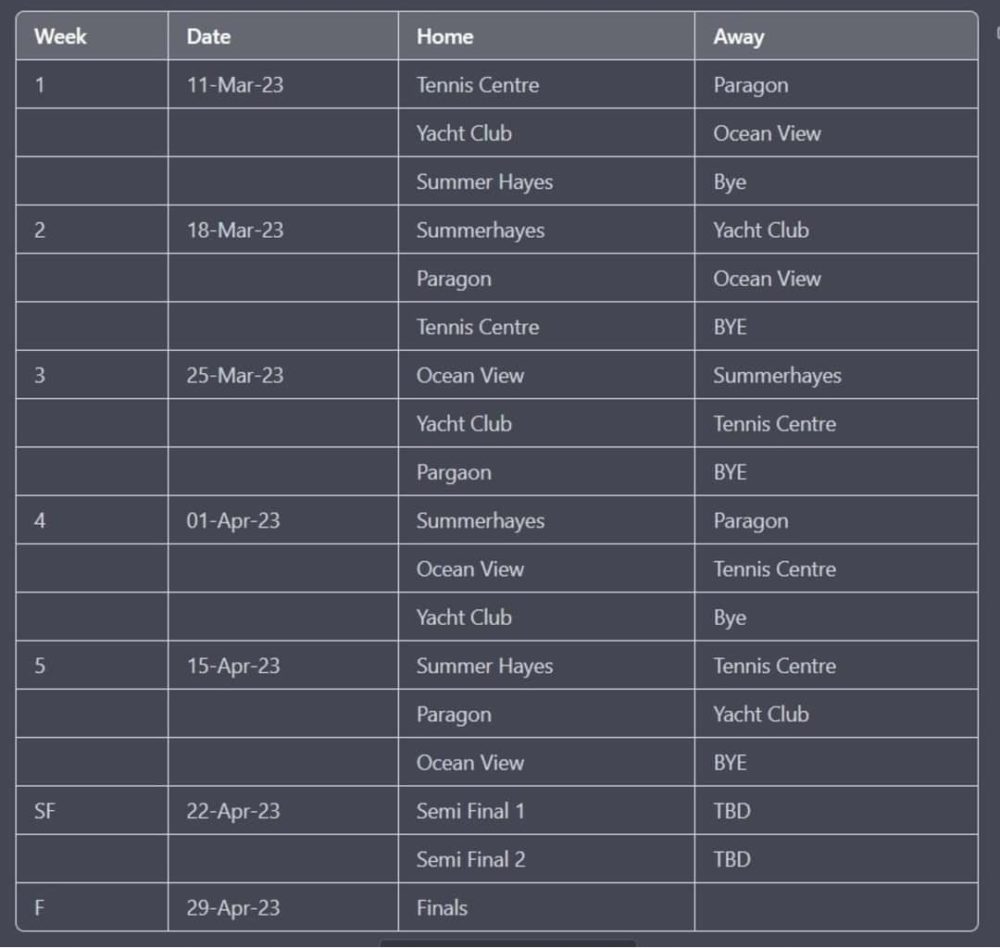Select Summerhayes in week 3 away column
This screenshot has width=1000, height=948.
[x=836, y=375]
